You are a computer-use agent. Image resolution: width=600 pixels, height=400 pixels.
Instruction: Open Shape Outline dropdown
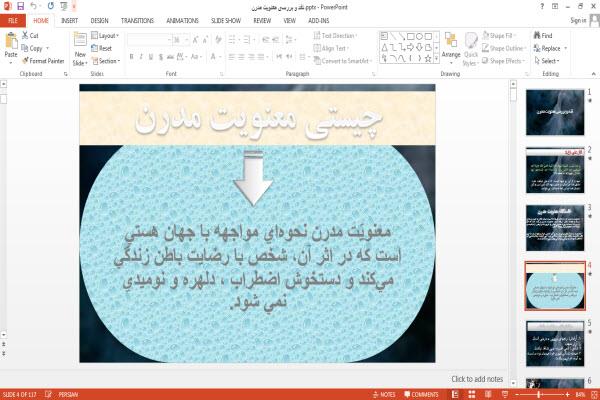click(504, 48)
